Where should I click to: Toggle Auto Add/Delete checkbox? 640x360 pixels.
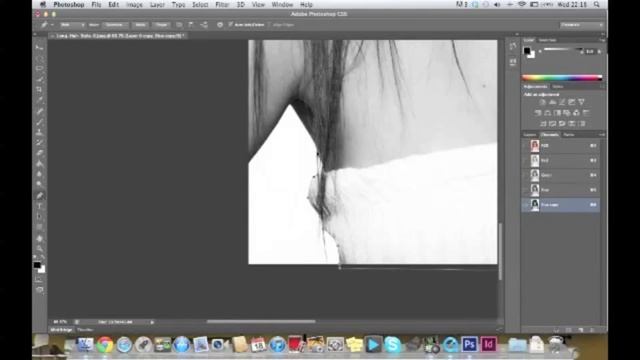(x=231, y=25)
